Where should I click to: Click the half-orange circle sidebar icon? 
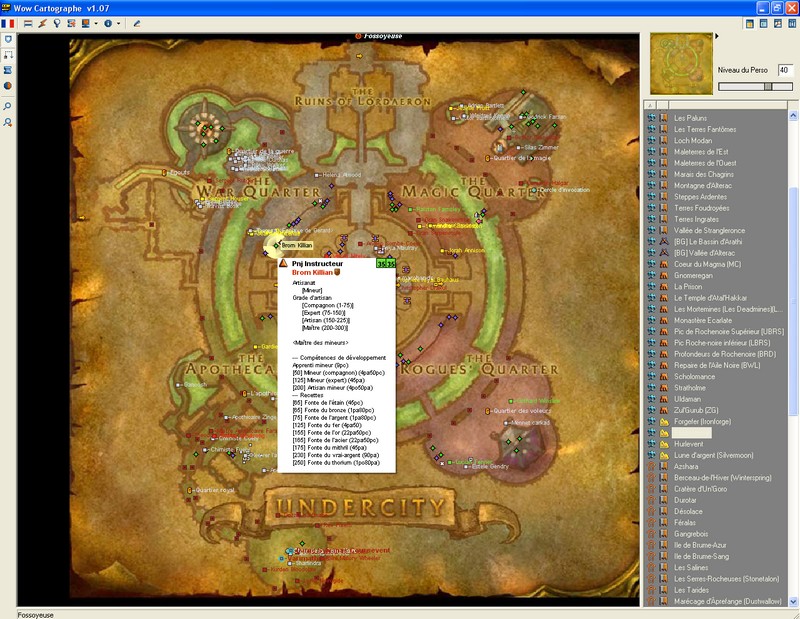click(8, 86)
